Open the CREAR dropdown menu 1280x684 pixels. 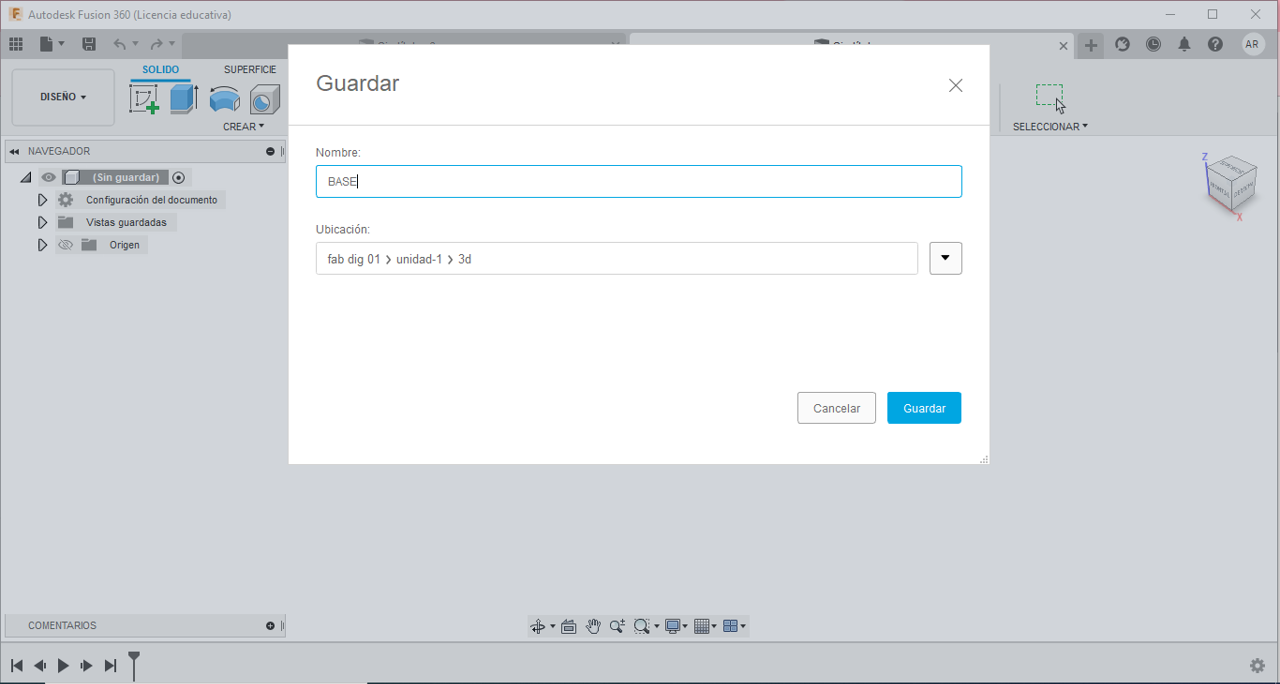coord(244,127)
